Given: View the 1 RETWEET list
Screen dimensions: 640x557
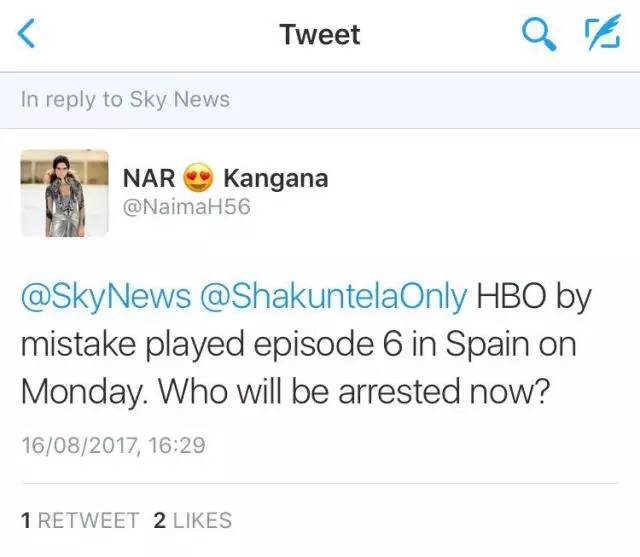Looking at the screenshot, I should [x=80, y=520].
